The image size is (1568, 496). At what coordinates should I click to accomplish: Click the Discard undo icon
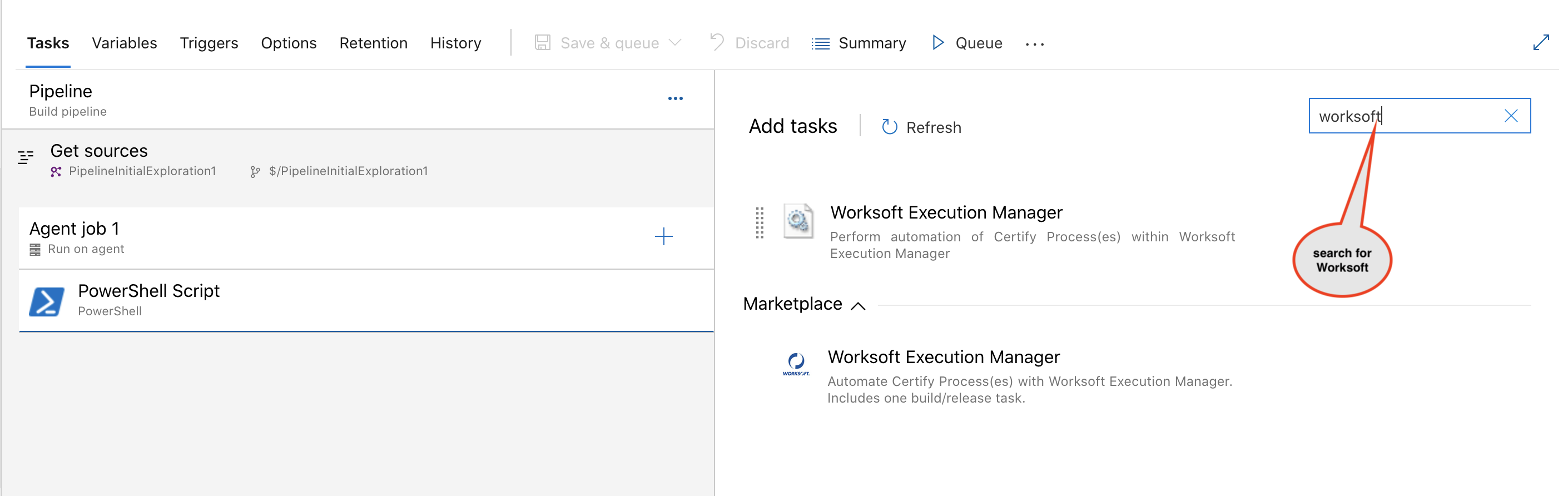[717, 42]
